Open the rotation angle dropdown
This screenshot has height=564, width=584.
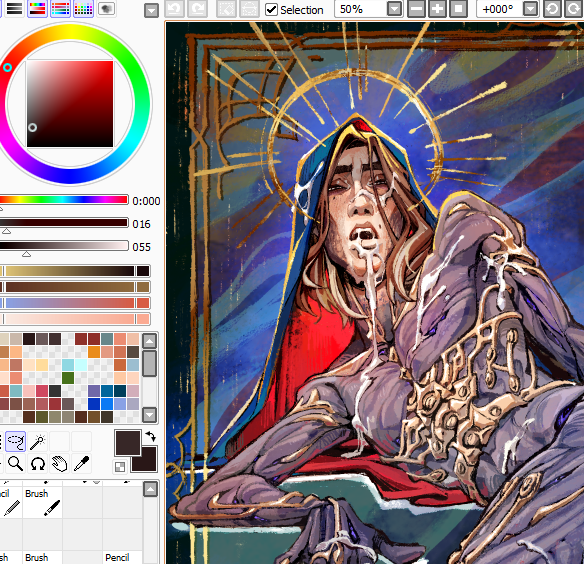tap(530, 9)
